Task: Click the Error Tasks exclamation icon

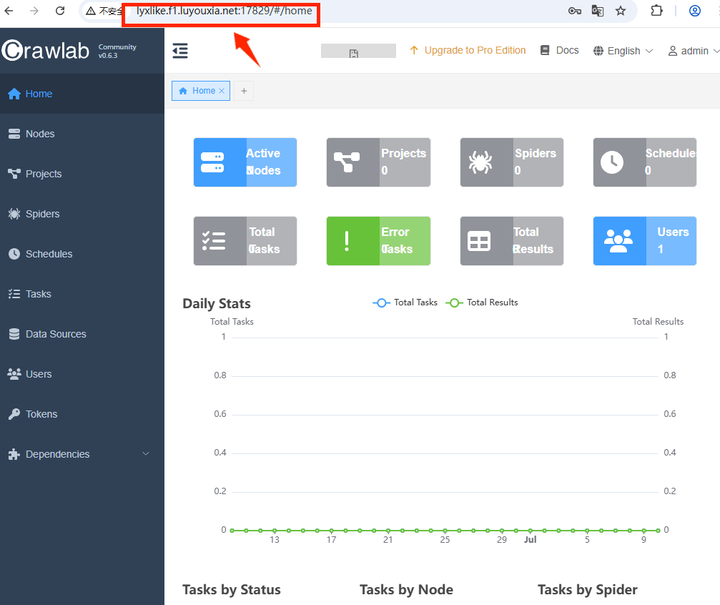Action: [347, 241]
